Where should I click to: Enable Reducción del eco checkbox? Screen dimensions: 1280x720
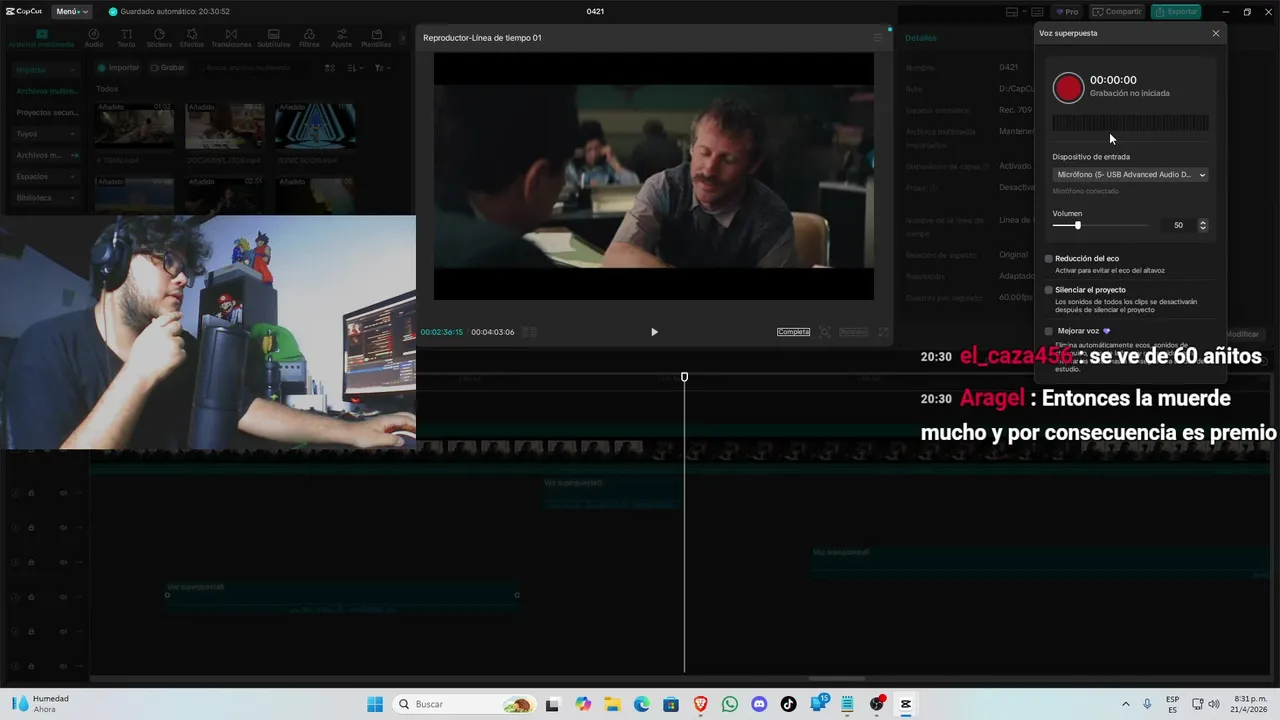click(x=1048, y=258)
